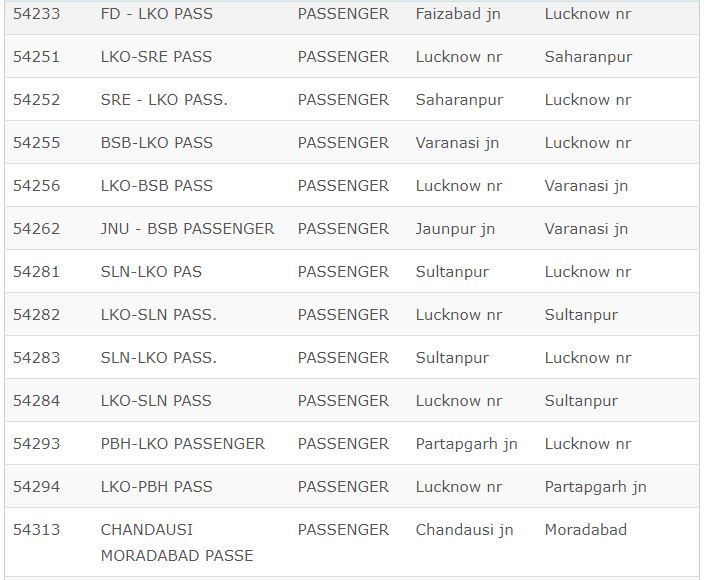Screen dimensions: 705x580
Task: Click train number 54284
Action: [x=36, y=401]
